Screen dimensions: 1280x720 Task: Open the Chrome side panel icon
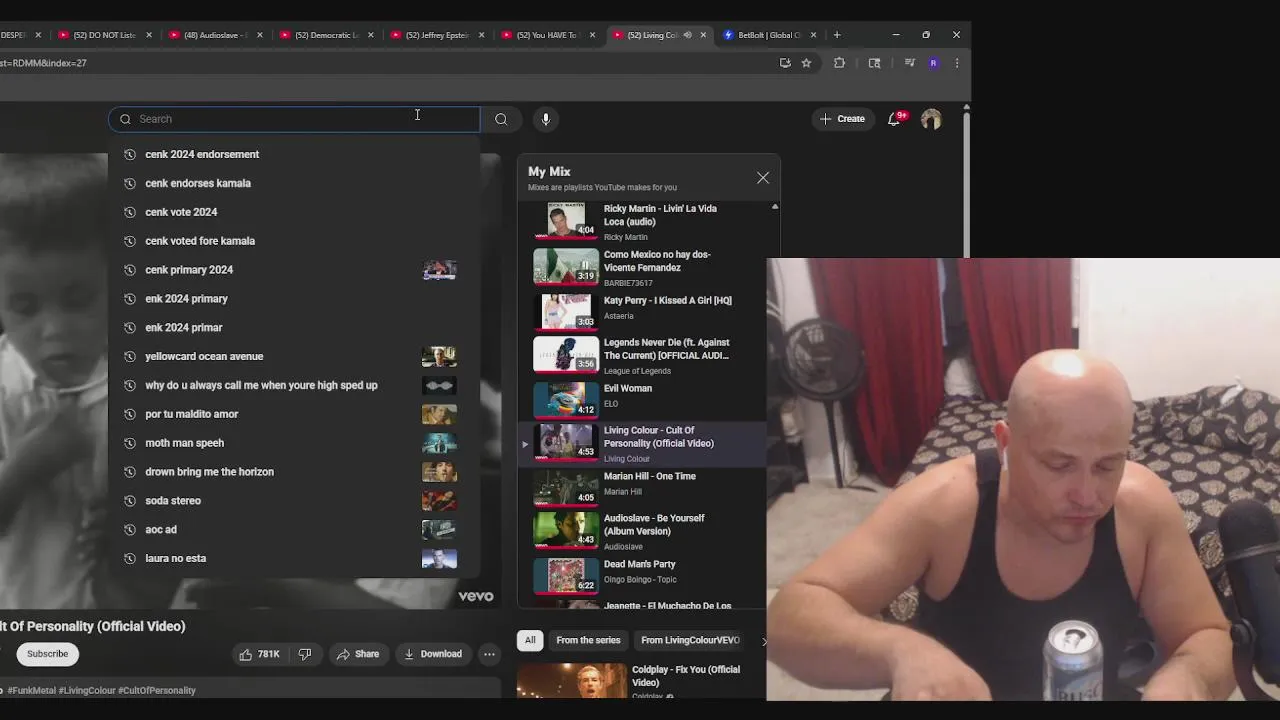874,63
